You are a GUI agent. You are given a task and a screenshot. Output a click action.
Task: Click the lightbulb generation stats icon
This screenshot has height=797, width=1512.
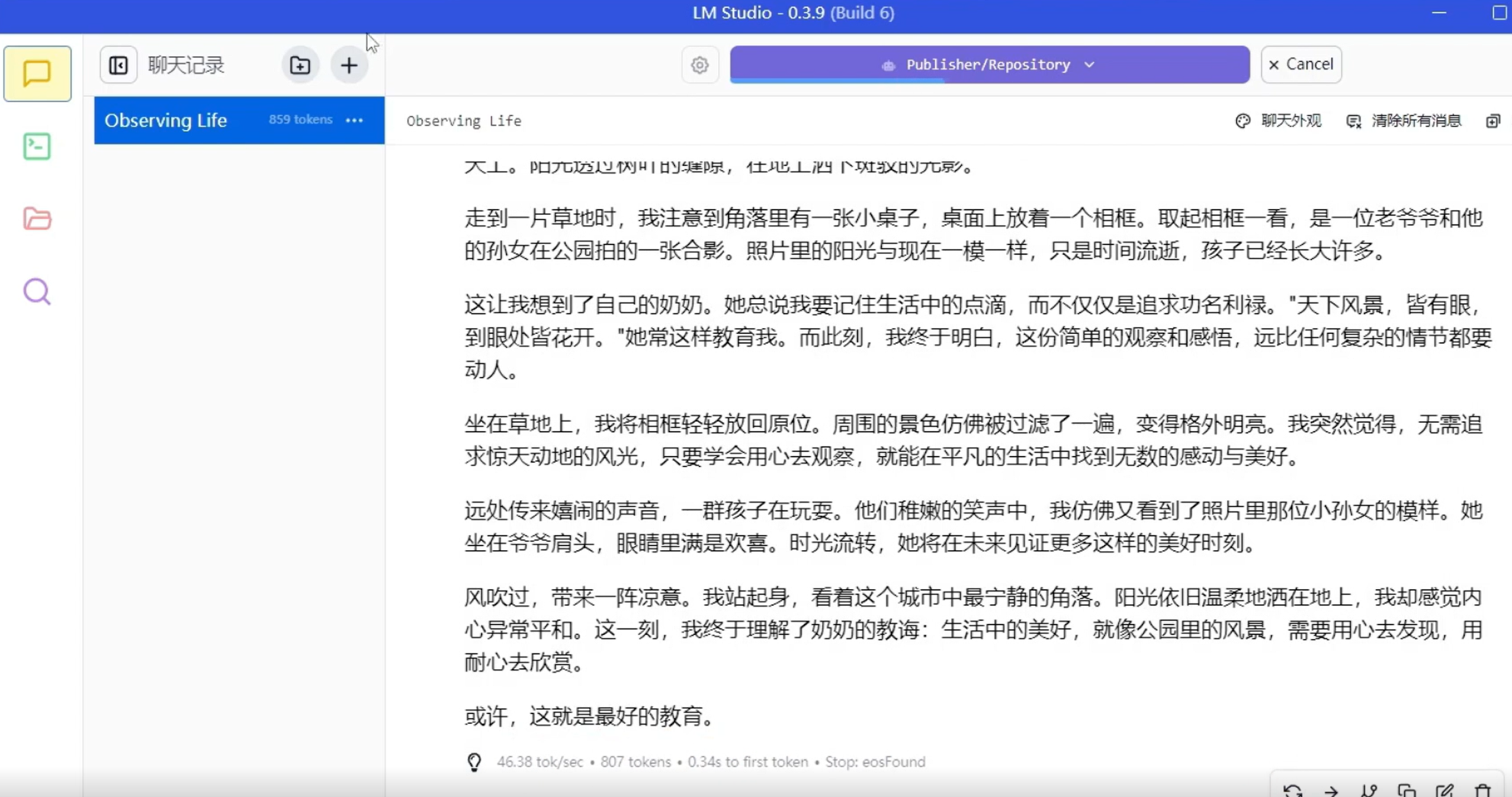(x=474, y=761)
